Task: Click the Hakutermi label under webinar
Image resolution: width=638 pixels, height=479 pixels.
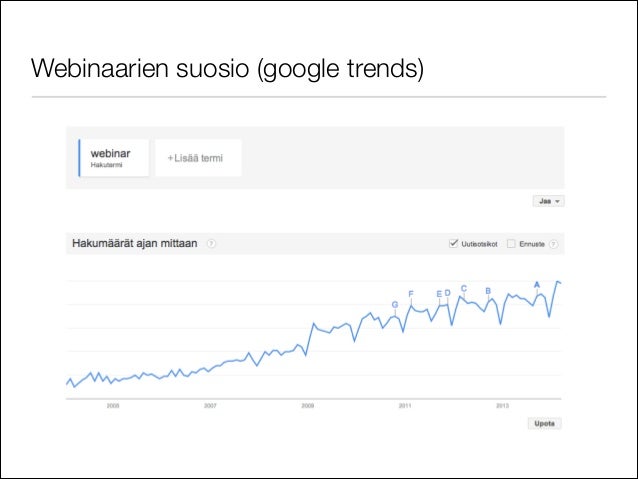Action: pyautogui.click(x=106, y=165)
